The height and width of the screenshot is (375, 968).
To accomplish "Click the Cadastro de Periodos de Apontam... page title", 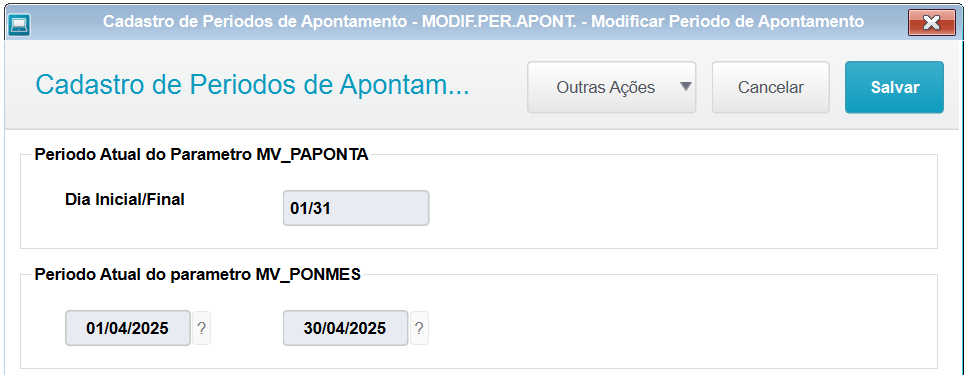I will [252, 85].
